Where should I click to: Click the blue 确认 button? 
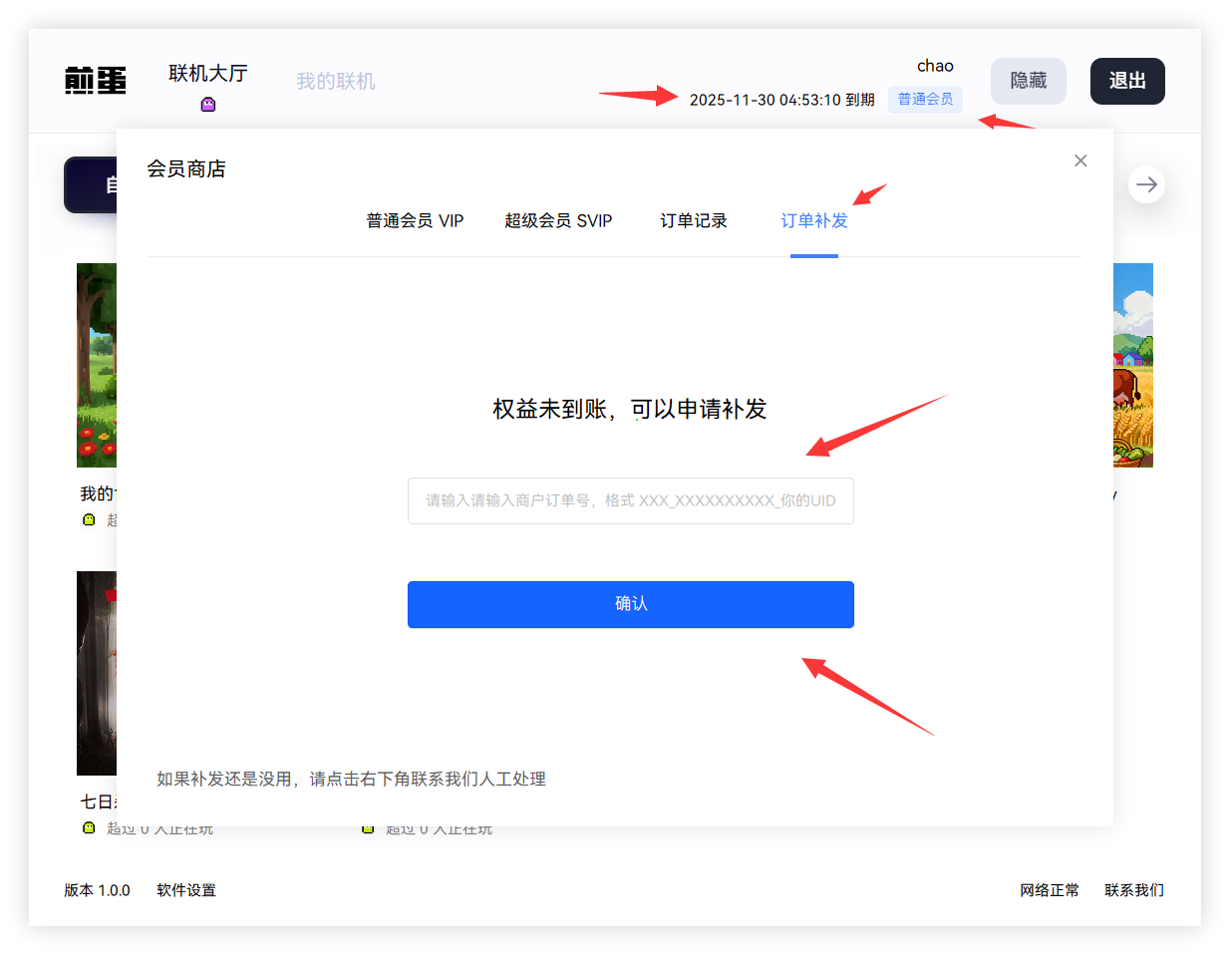tap(630, 604)
